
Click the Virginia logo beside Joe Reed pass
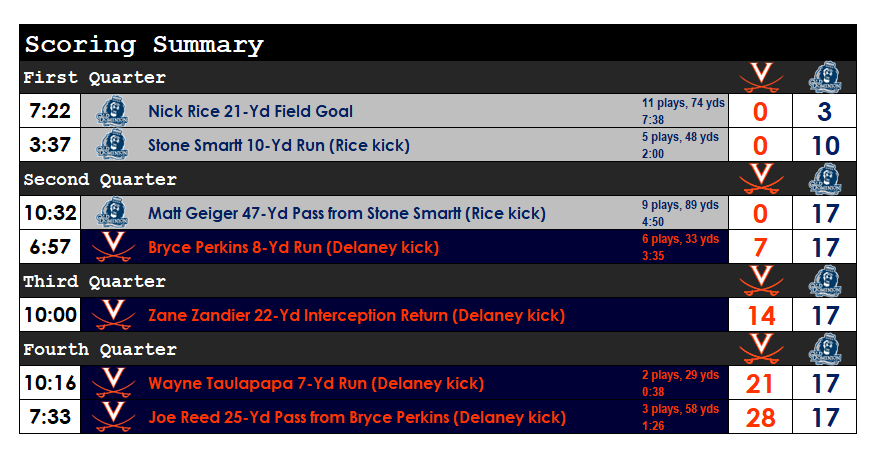pos(113,417)
